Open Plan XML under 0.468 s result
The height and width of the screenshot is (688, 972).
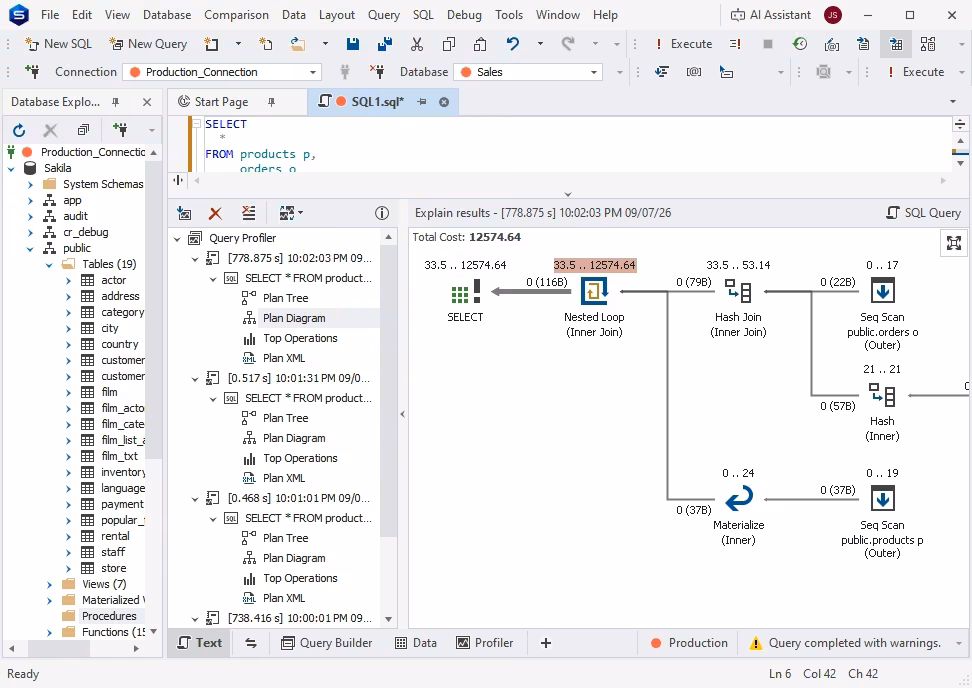click(x=284, y=598)
